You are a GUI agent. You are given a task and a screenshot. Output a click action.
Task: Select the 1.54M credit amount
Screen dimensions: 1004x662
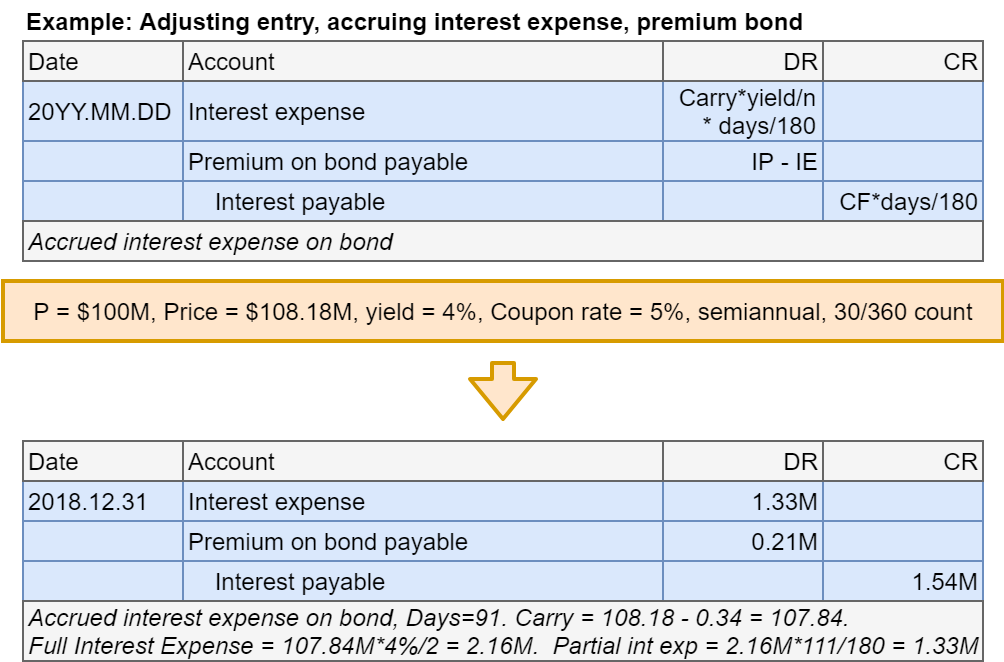tap(944, 582)
